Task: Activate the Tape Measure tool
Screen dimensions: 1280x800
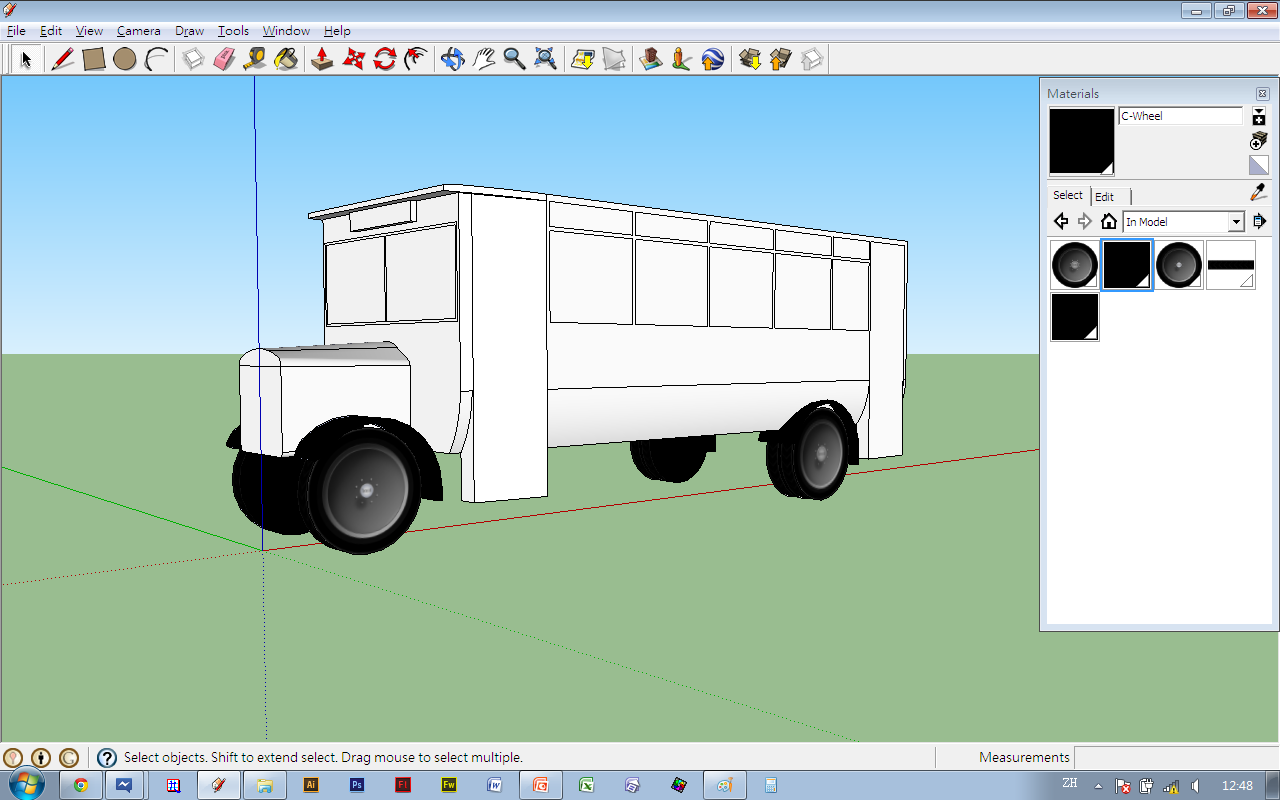Action: pos(255,59)
